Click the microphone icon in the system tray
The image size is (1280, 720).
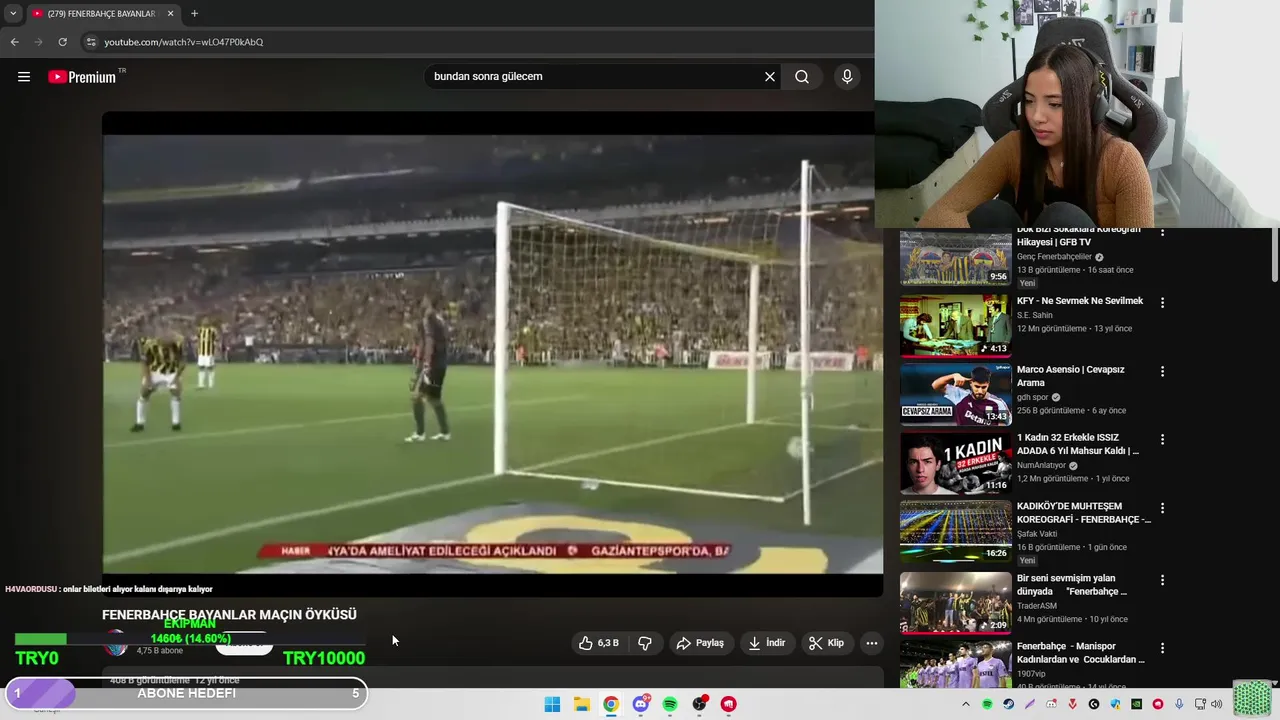tap(1179, 704)
